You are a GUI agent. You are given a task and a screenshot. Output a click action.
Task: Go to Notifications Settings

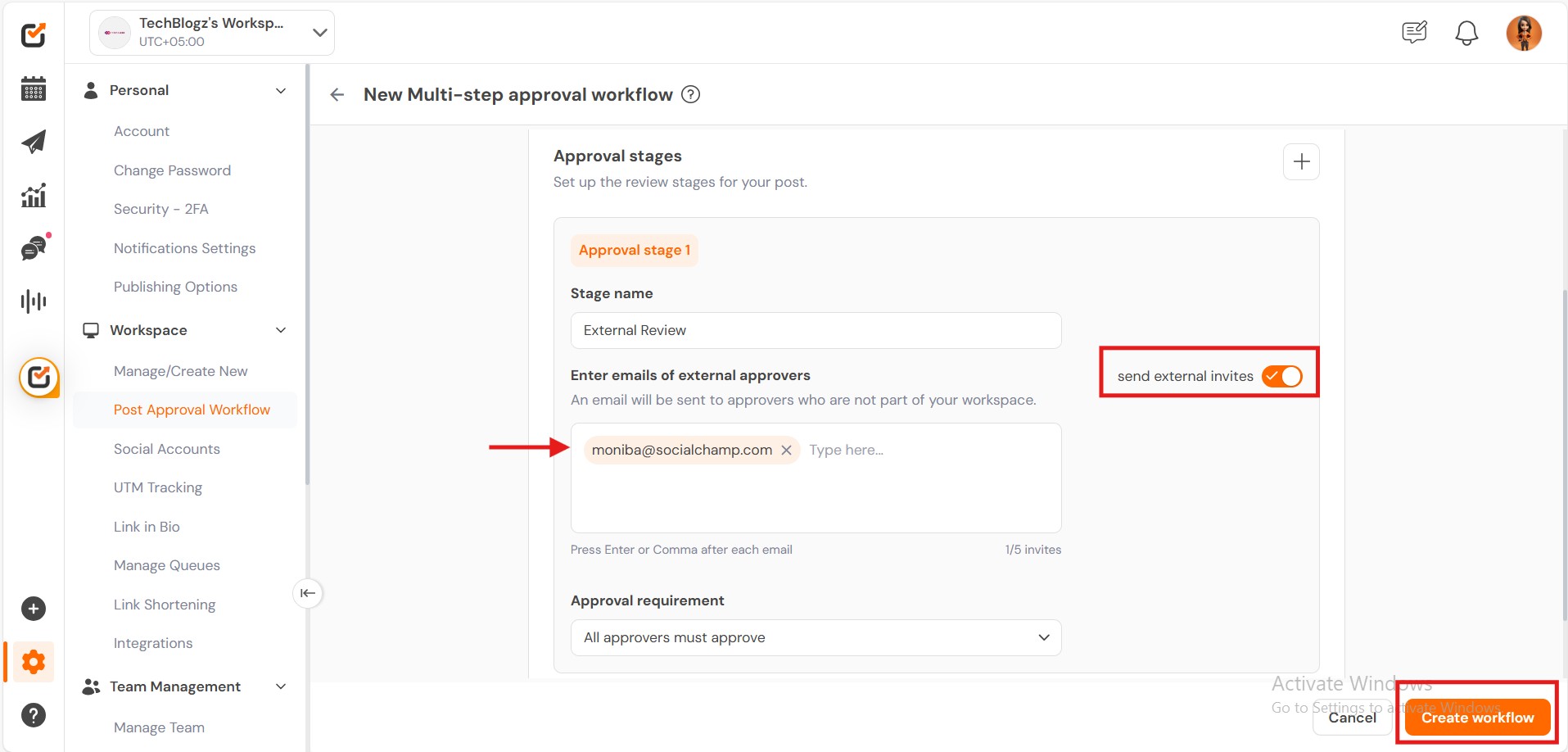[x=184, y=248]
